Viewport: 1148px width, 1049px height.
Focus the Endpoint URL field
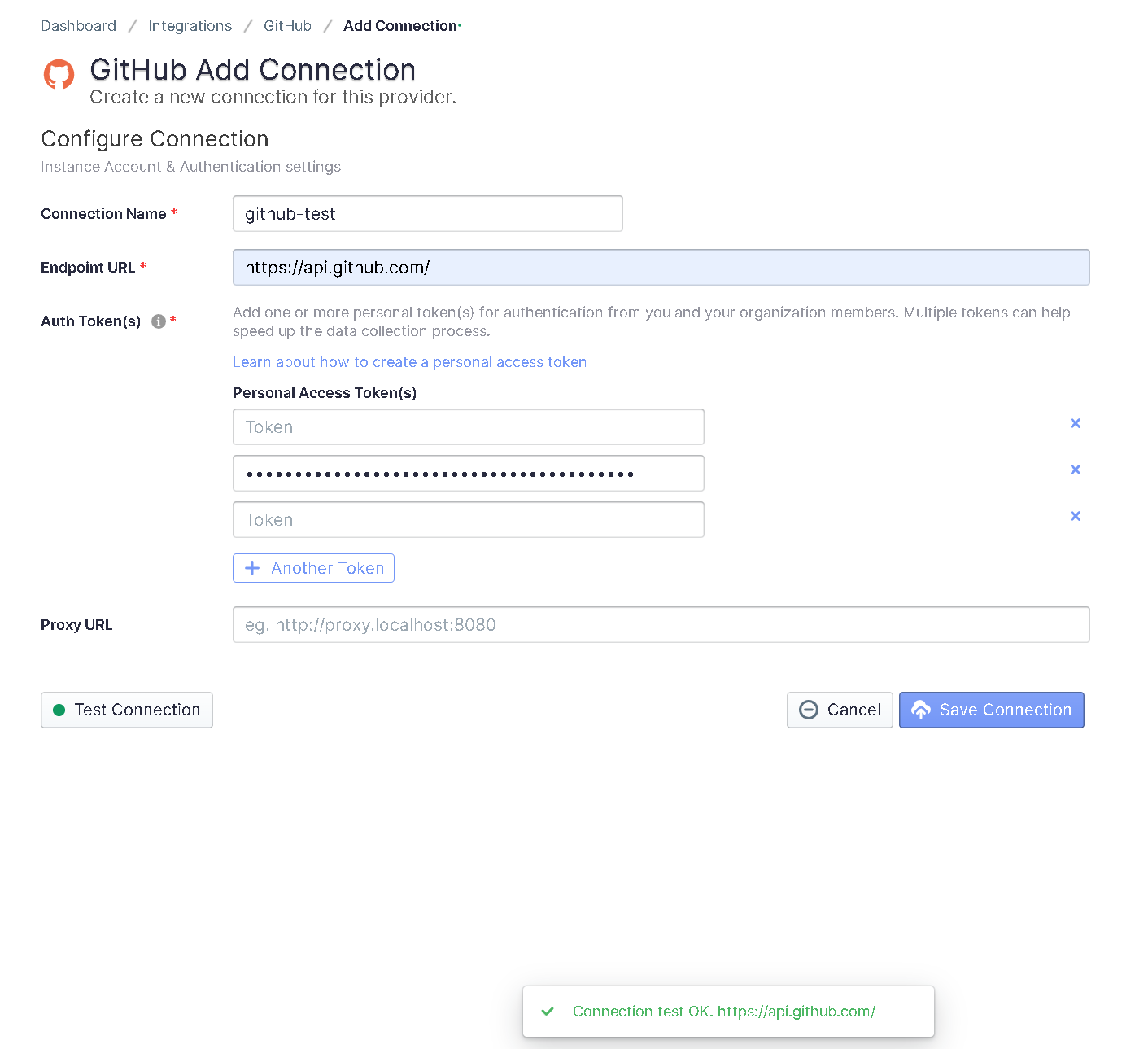coord(661,267)
